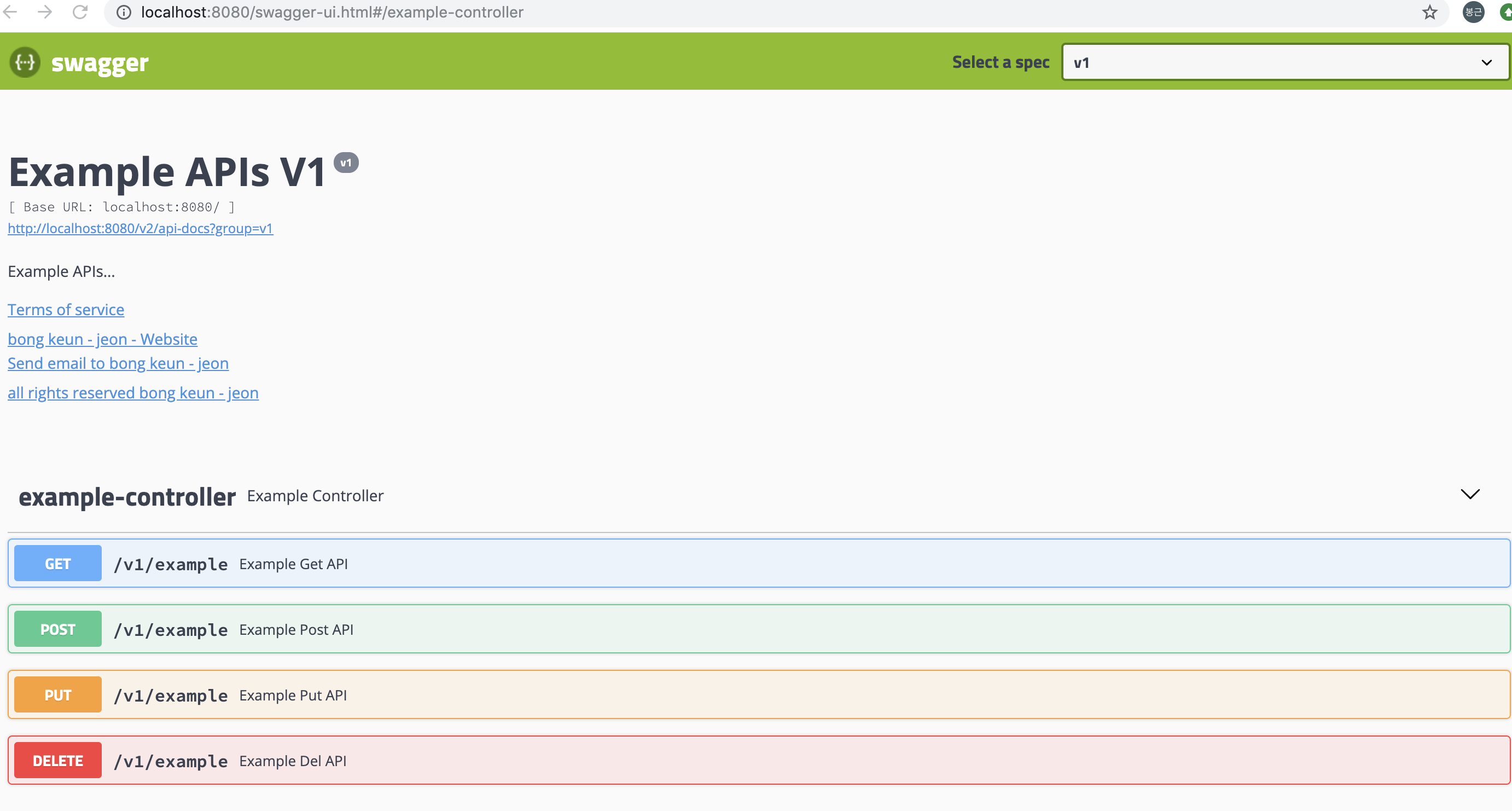The height and width of the screenshot is (811, 1512).
Task: Click the green extension icon at top right
Action: point(1505,11)
